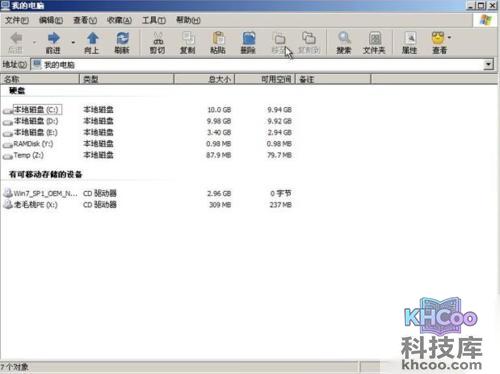
Task: Click the Move To (移至) toolbar icon
Action: (279, 39)
